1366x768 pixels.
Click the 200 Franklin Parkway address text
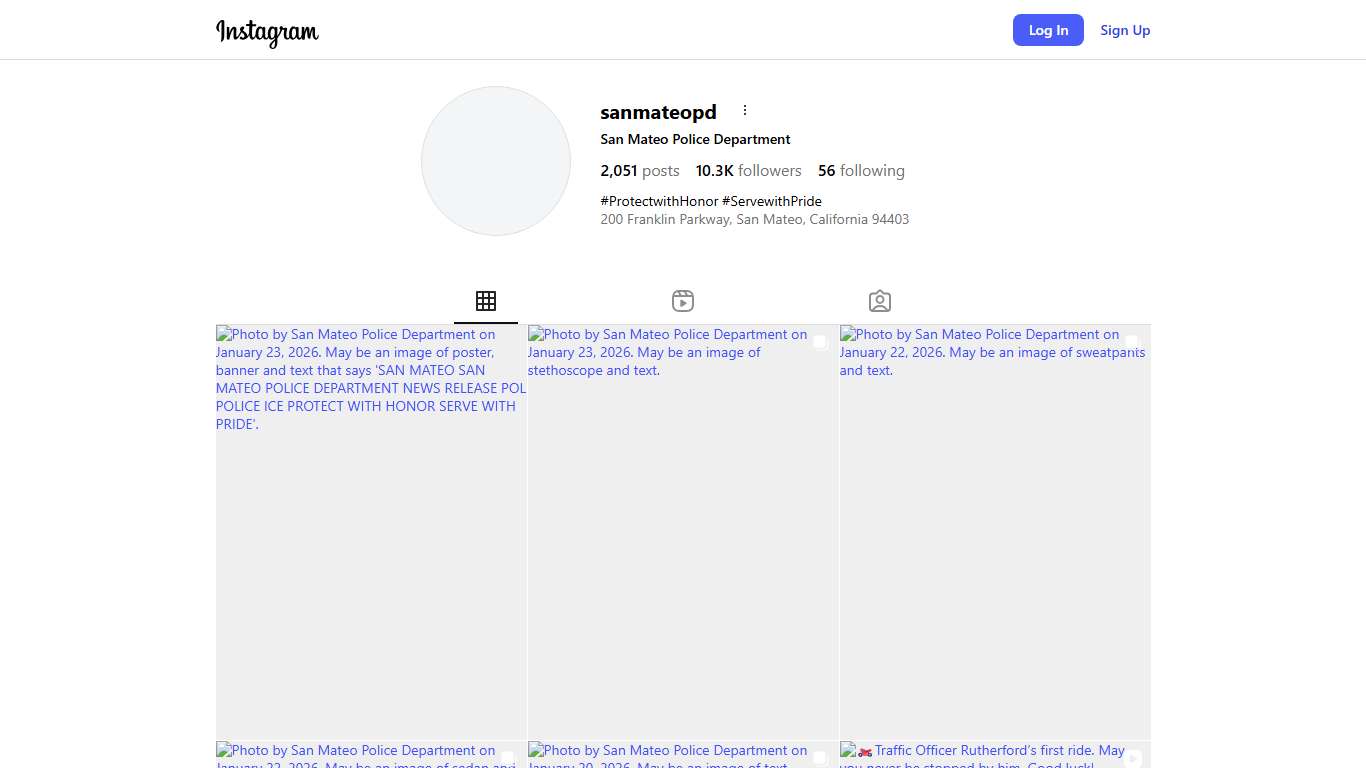(754, 219)
